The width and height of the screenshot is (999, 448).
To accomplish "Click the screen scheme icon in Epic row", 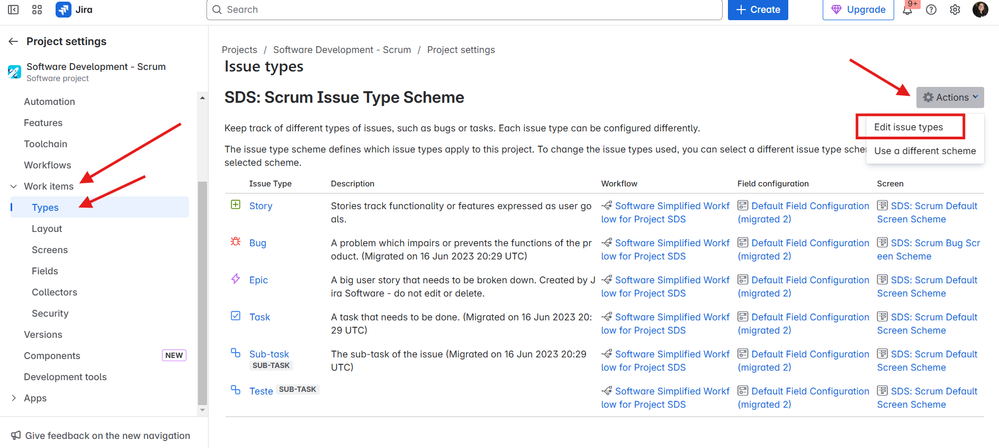I will point(882,280).
